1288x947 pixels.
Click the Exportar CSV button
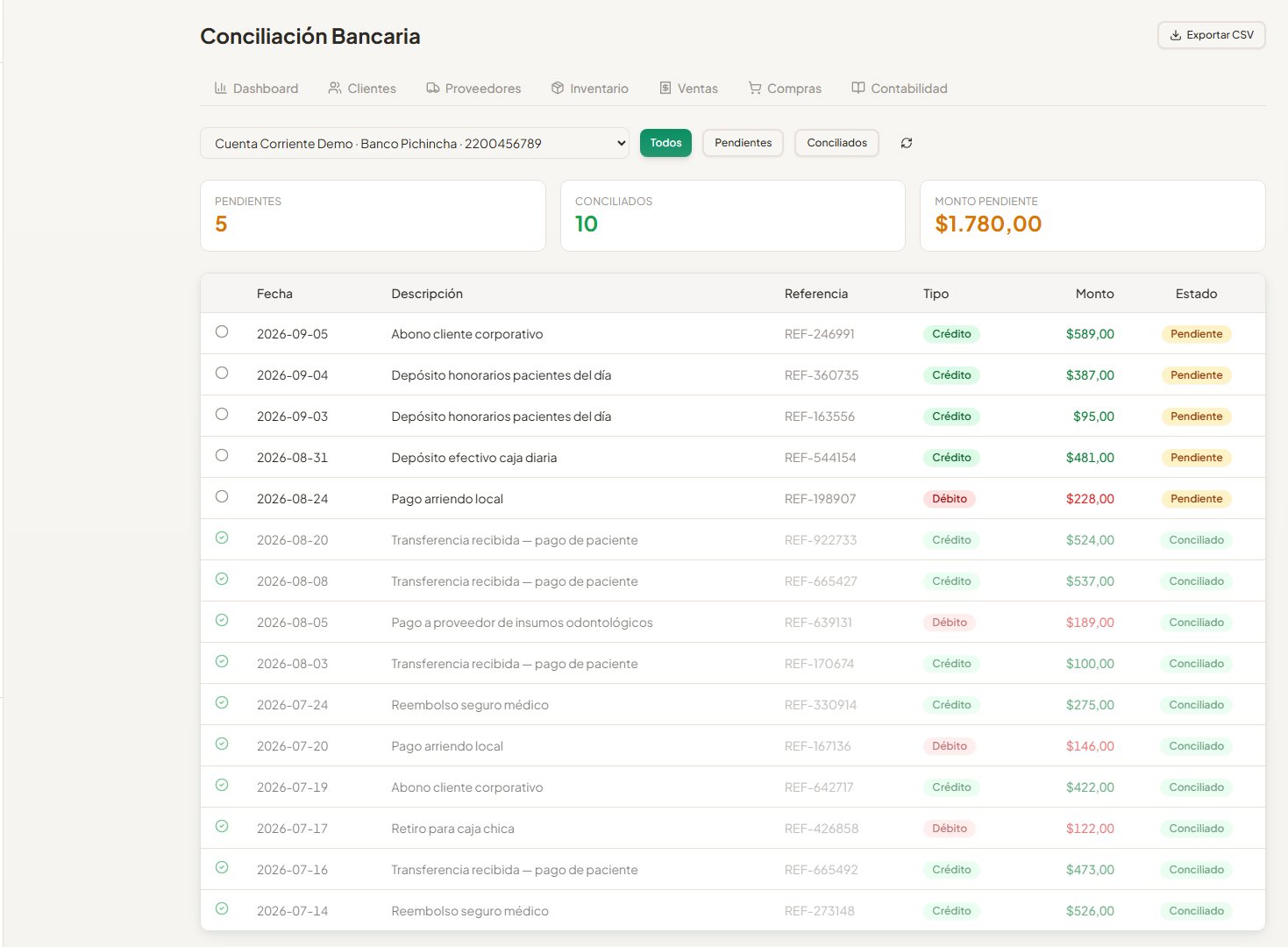1211,35
